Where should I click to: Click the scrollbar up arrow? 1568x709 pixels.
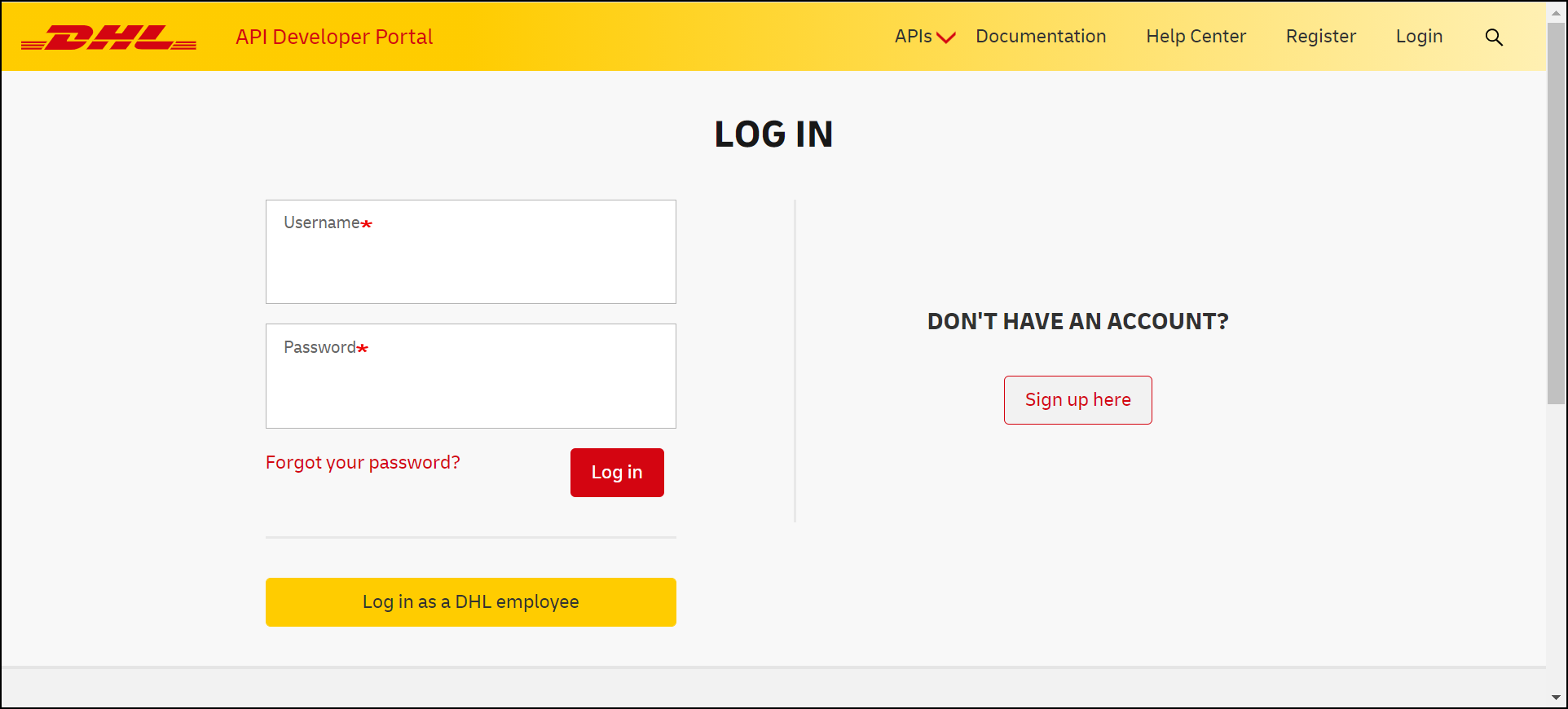click(1557, 11)
